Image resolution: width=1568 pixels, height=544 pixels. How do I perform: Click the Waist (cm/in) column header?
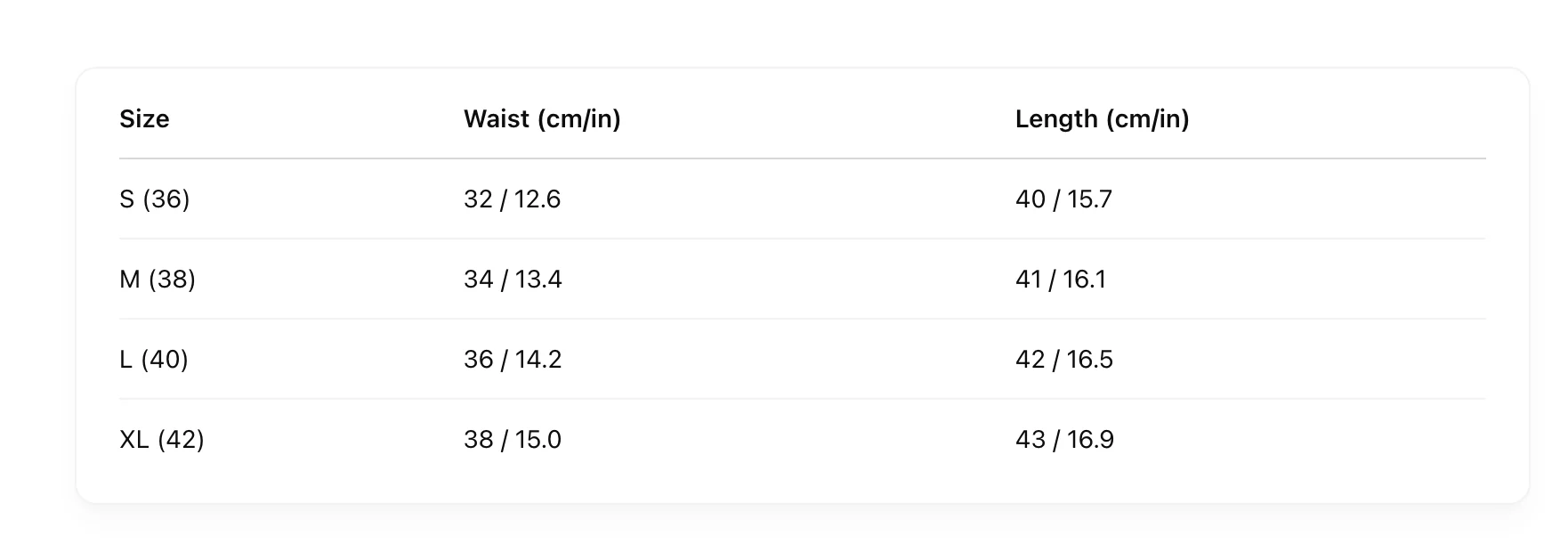point(542,118)
